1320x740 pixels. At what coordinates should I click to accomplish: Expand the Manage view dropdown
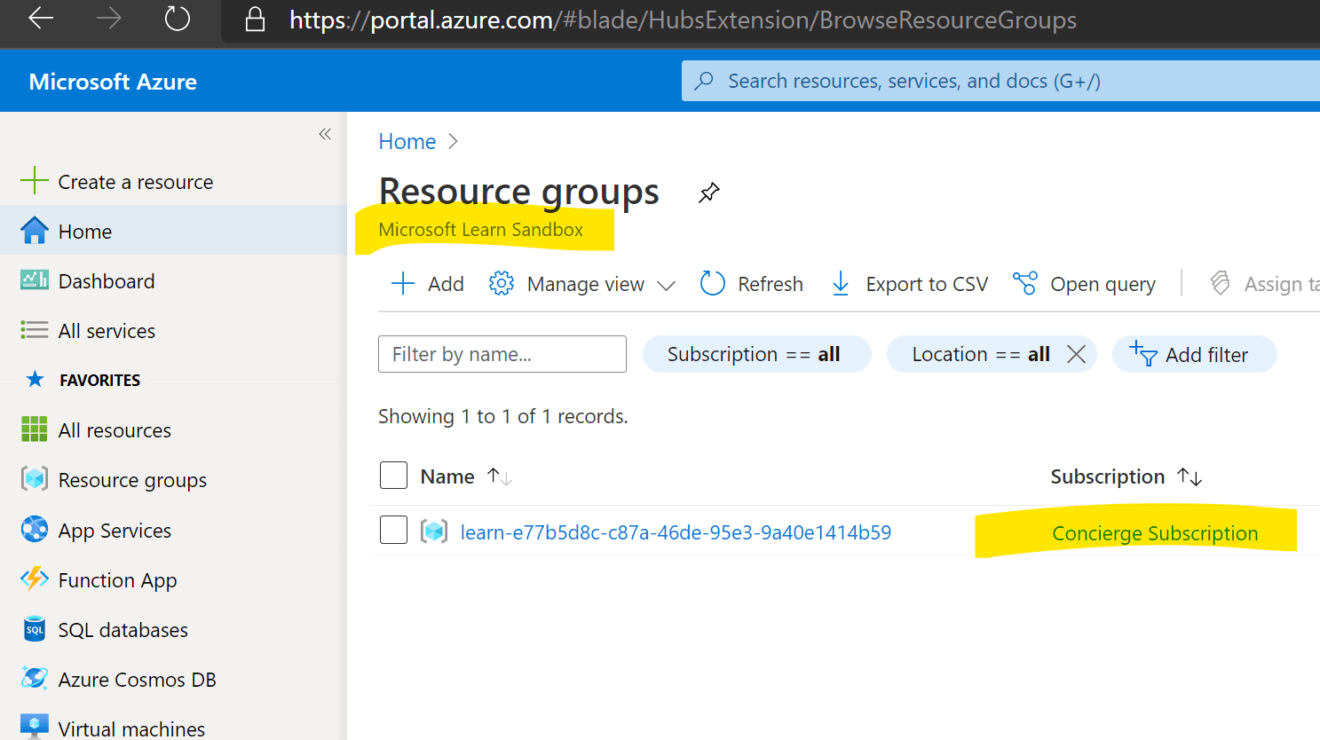[x=665, y=285]
